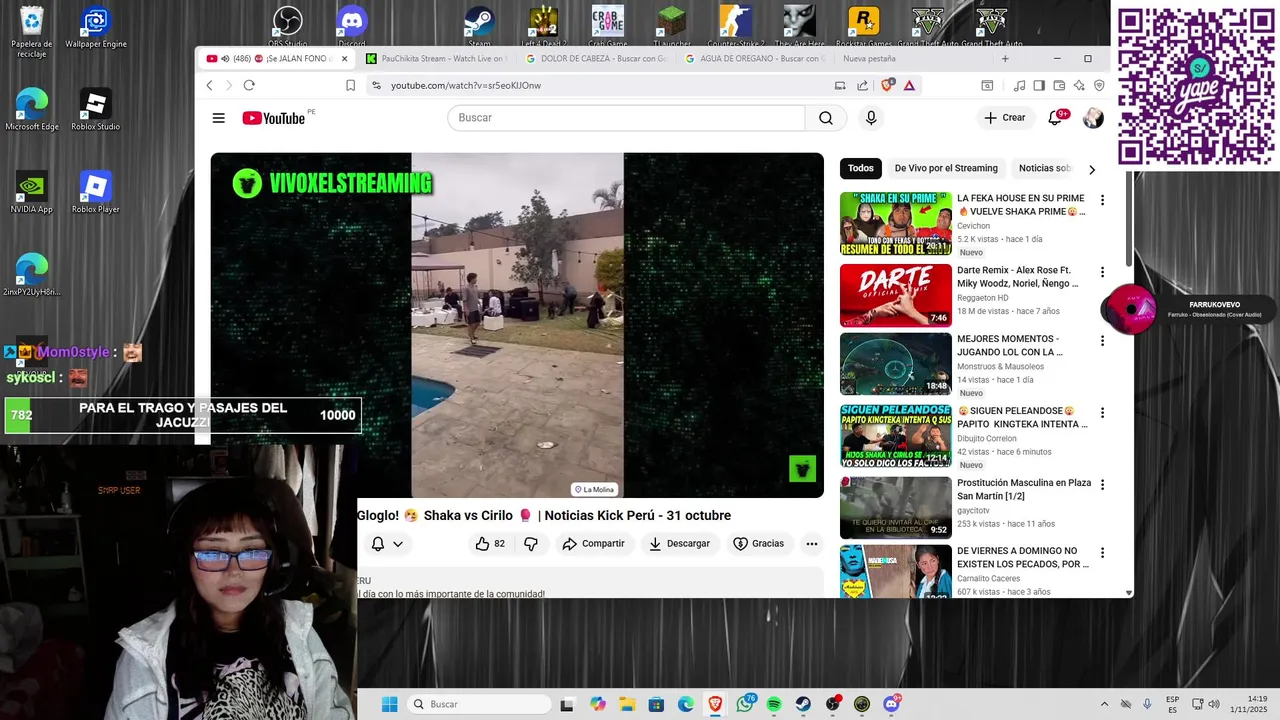The image size is (1280, 720).
Task: Open NVIDIA App desktop shortcut
Action: 31,192
